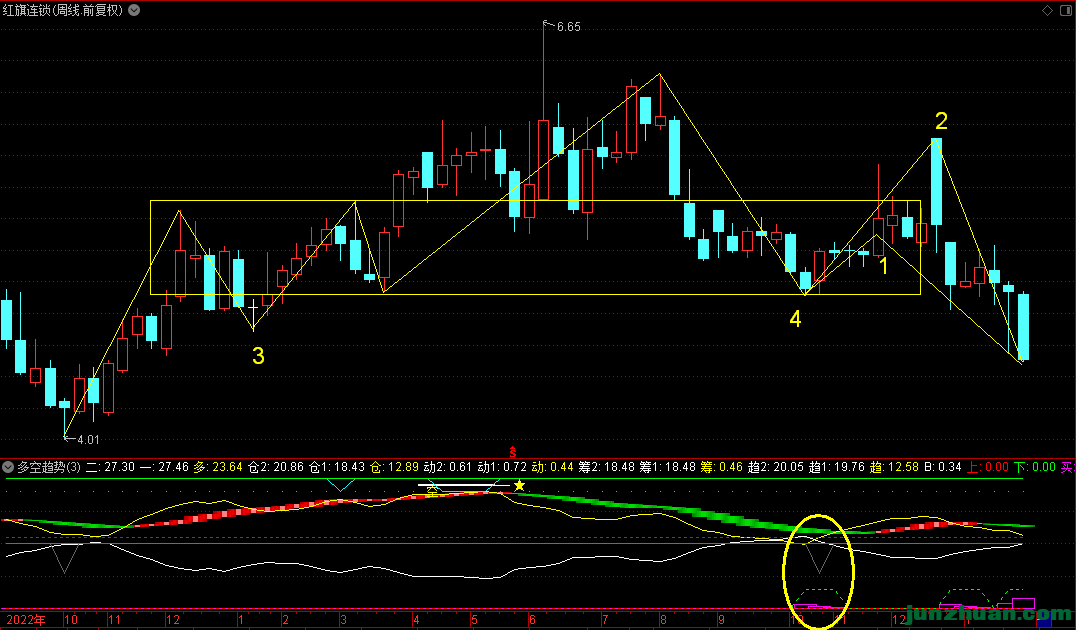Click the 趋1: 19.76 indicator value
Screen dimensions: 1076x630
tap(837, 467)
